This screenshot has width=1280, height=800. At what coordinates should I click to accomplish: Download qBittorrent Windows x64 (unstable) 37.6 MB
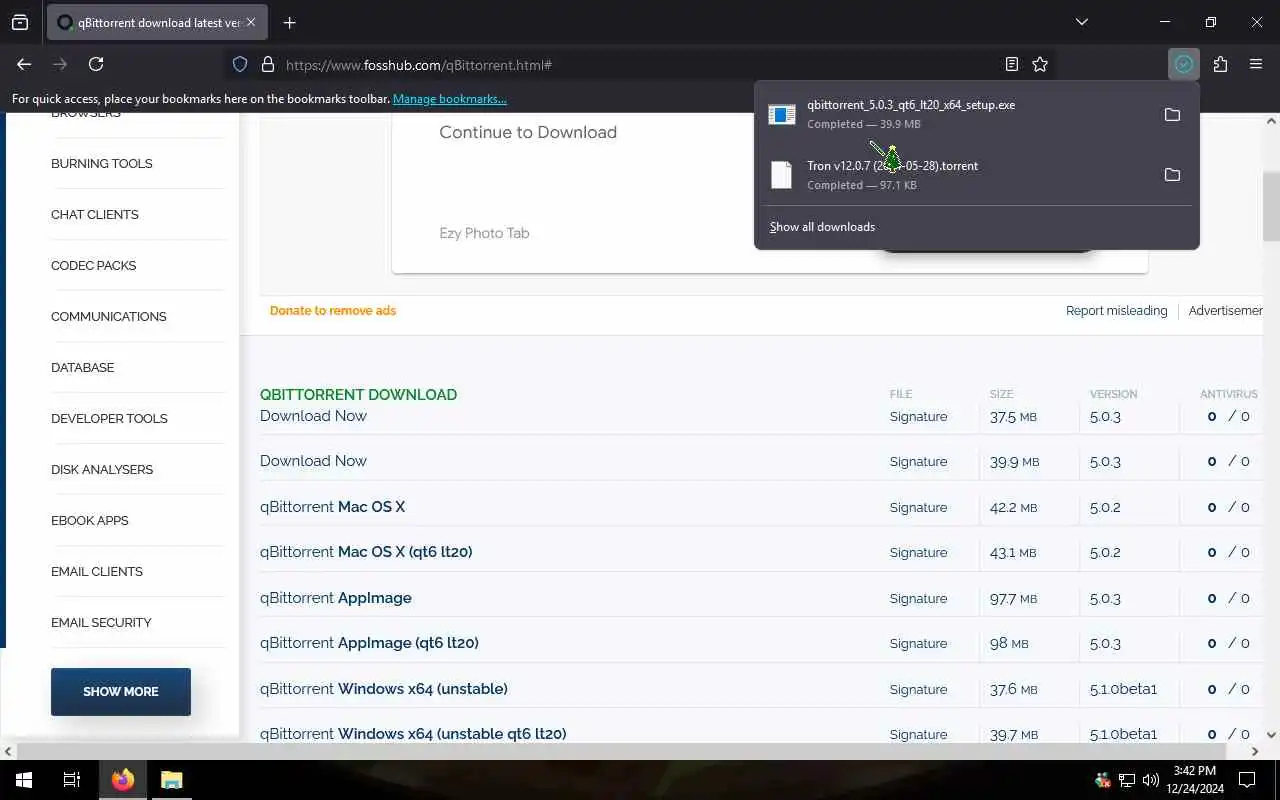click(384, 689)
